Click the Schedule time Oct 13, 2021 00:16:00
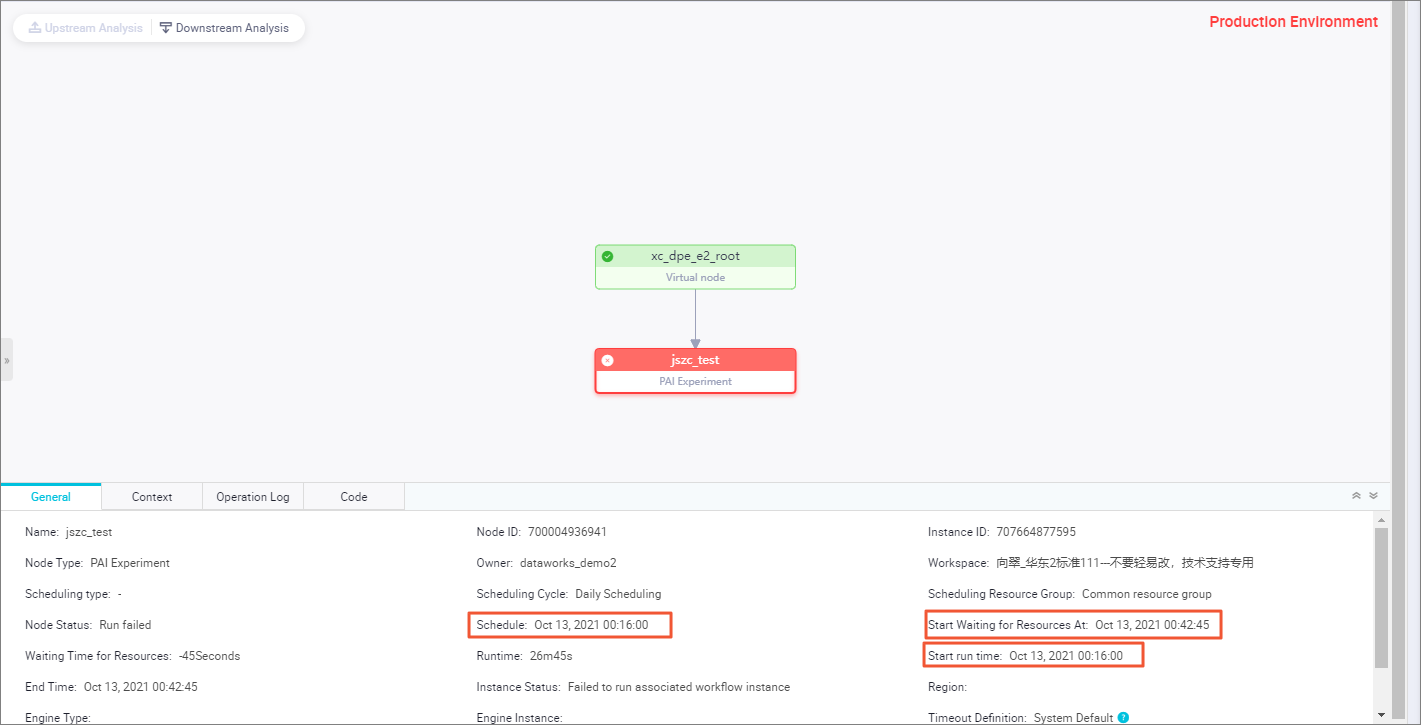 [591, 625]
